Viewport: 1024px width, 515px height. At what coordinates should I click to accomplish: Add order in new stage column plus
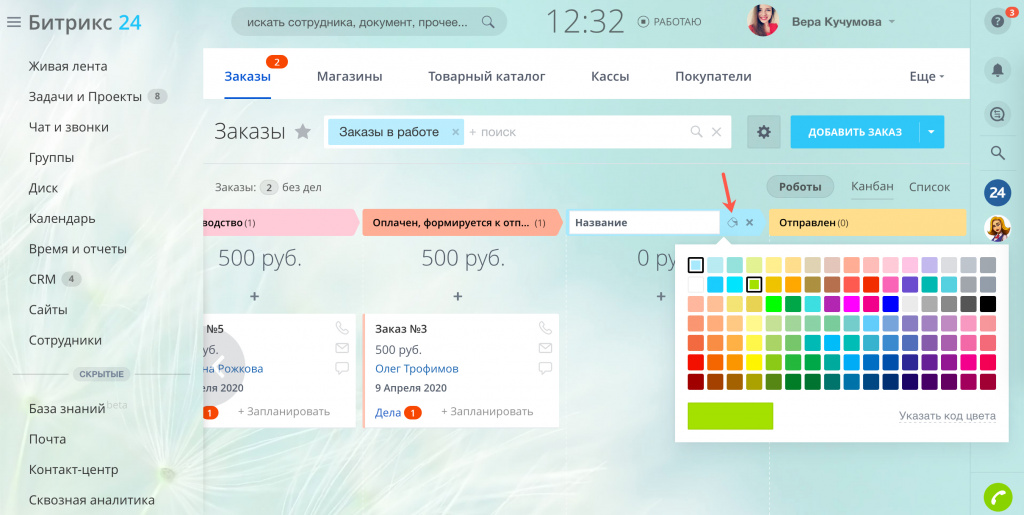[661, 296]
